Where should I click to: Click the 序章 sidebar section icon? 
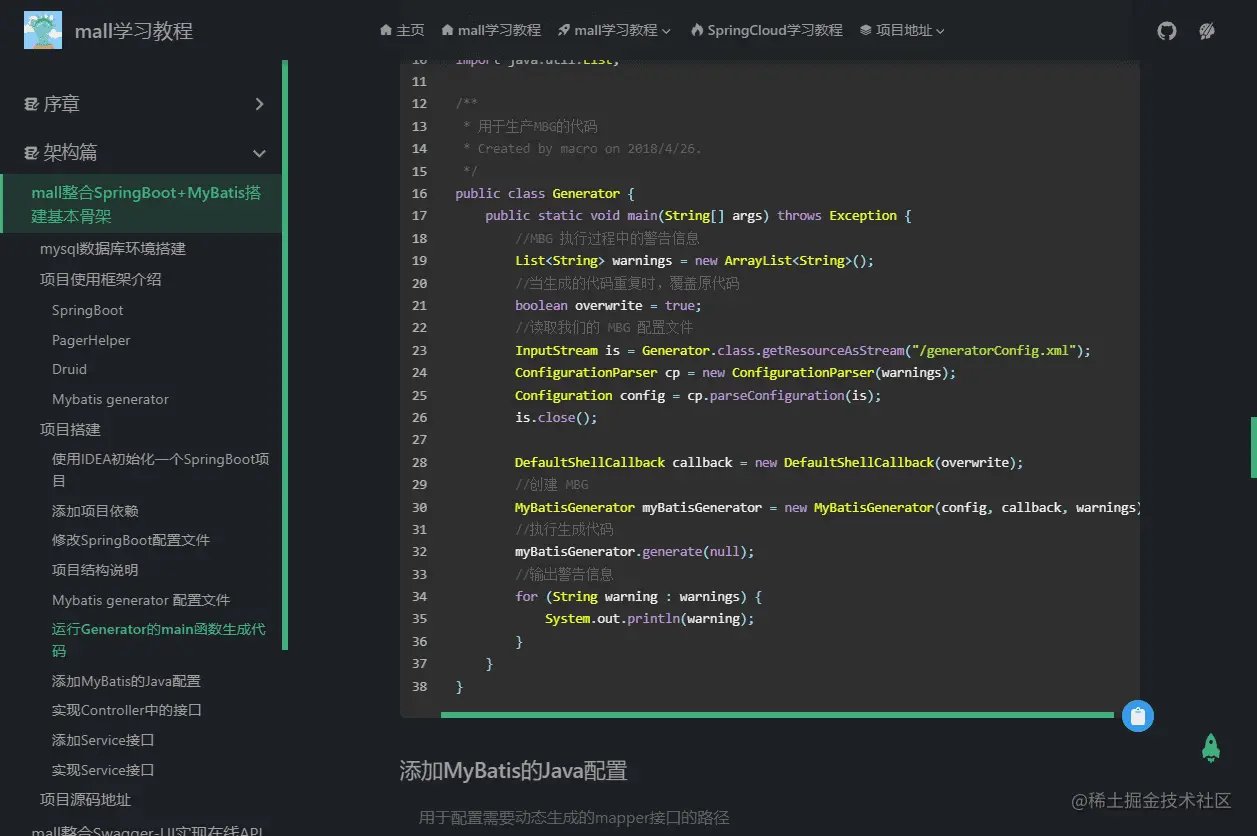31,104
